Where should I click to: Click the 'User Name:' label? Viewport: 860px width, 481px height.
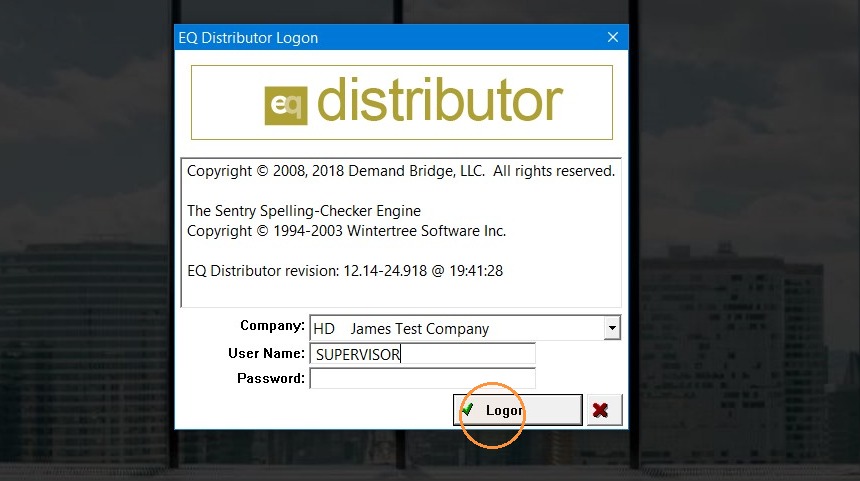(266, 353)
